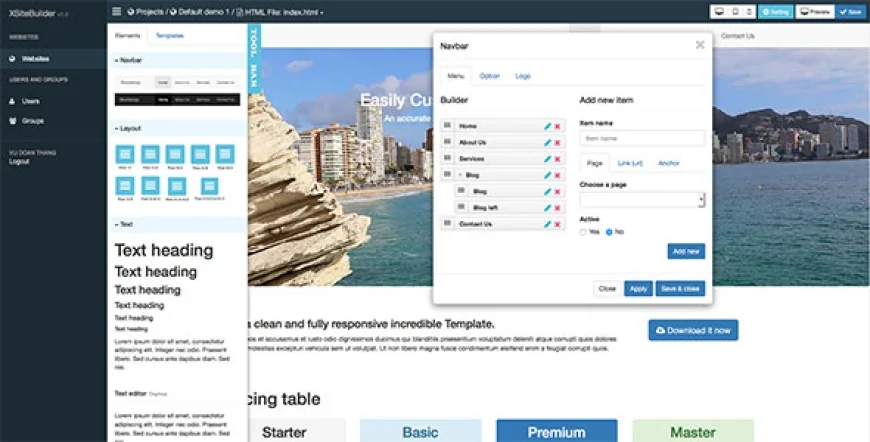
Task: Open the Menu tab in Navbar dialog
Action: pos(456,76)
